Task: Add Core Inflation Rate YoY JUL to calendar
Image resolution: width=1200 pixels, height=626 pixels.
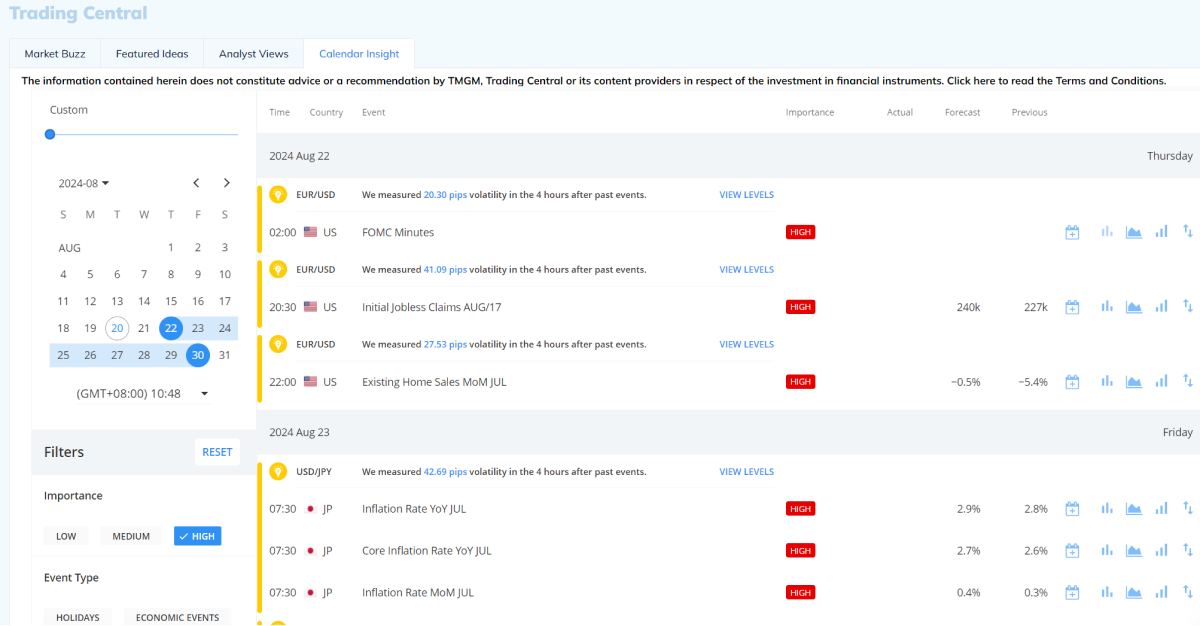Action: coord(1072,550)
